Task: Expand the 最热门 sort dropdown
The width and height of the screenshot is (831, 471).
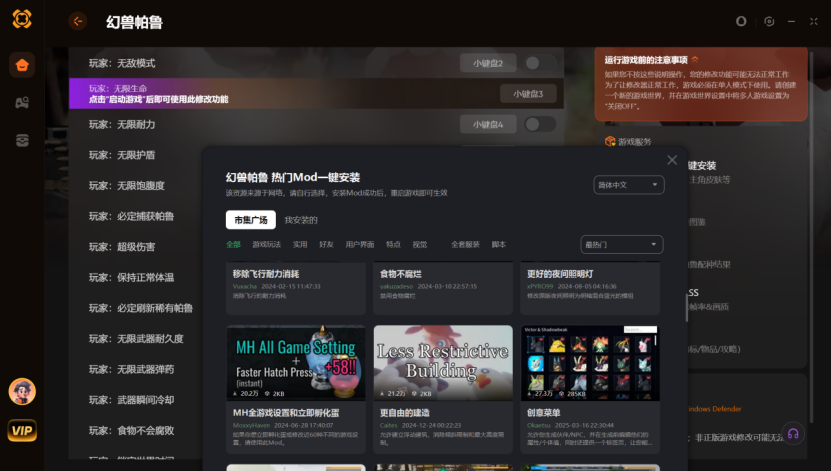Action: pyautogui.click(x=621, y=244)
